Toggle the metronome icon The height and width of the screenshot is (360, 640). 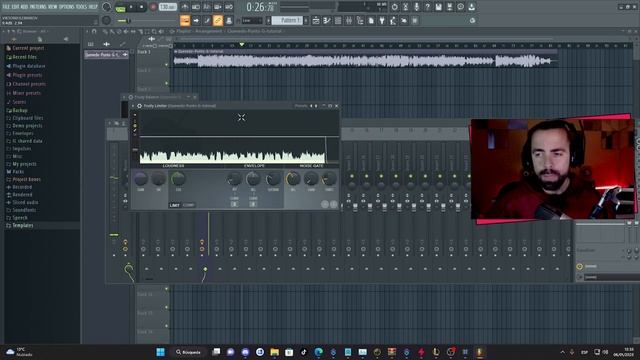pyautogui.click(x=185, y=7)
